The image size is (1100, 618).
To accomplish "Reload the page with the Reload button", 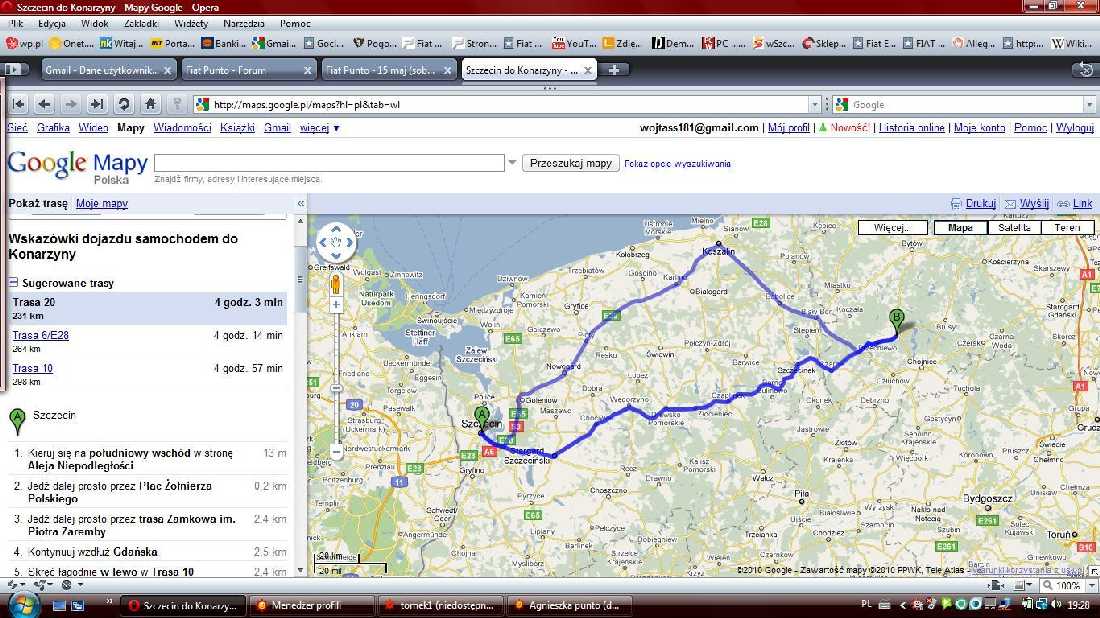I will point(123,105).
